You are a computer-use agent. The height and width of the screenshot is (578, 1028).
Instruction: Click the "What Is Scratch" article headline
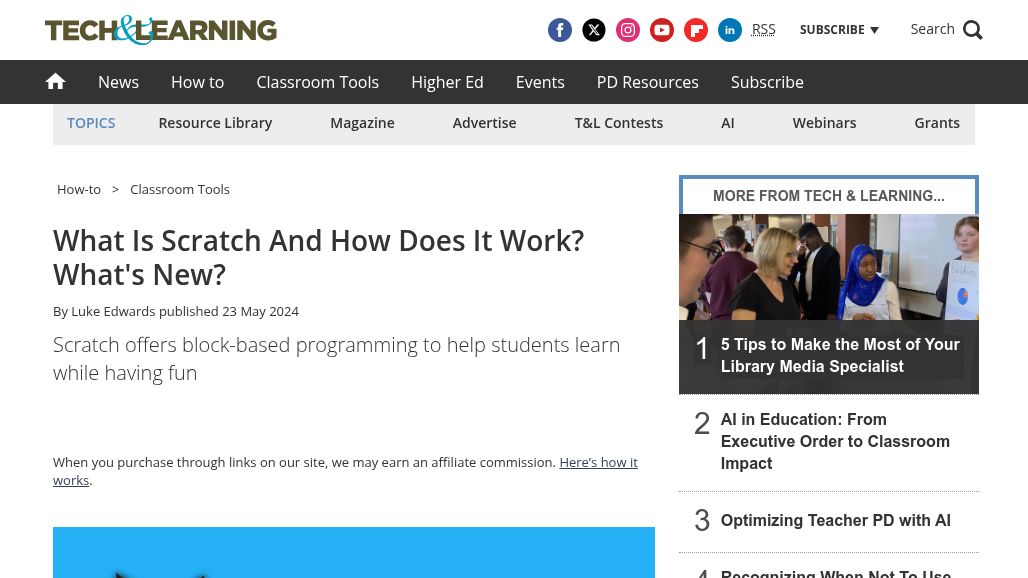319,258
